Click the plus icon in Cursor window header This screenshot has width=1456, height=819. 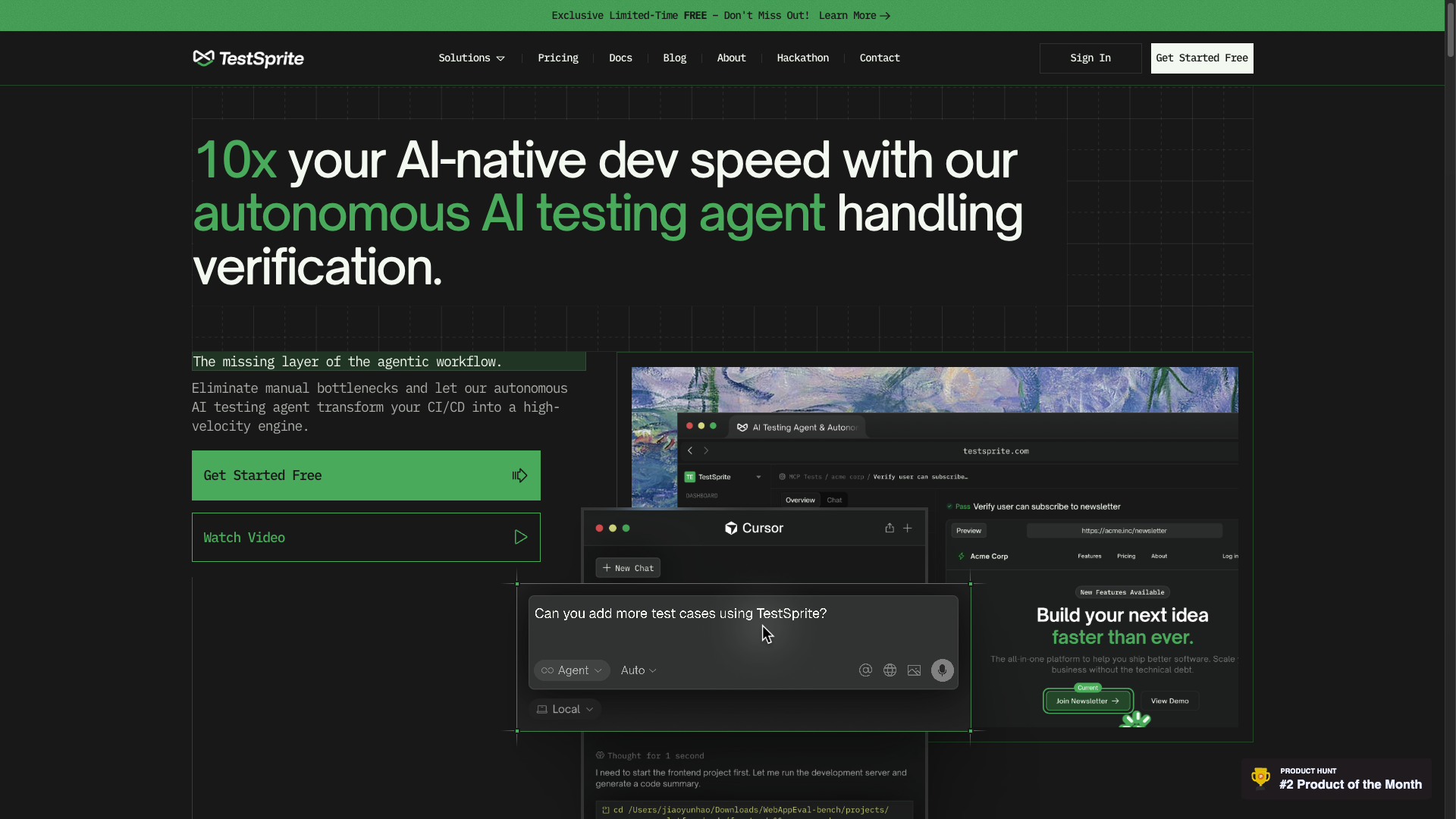coord(908,528)
